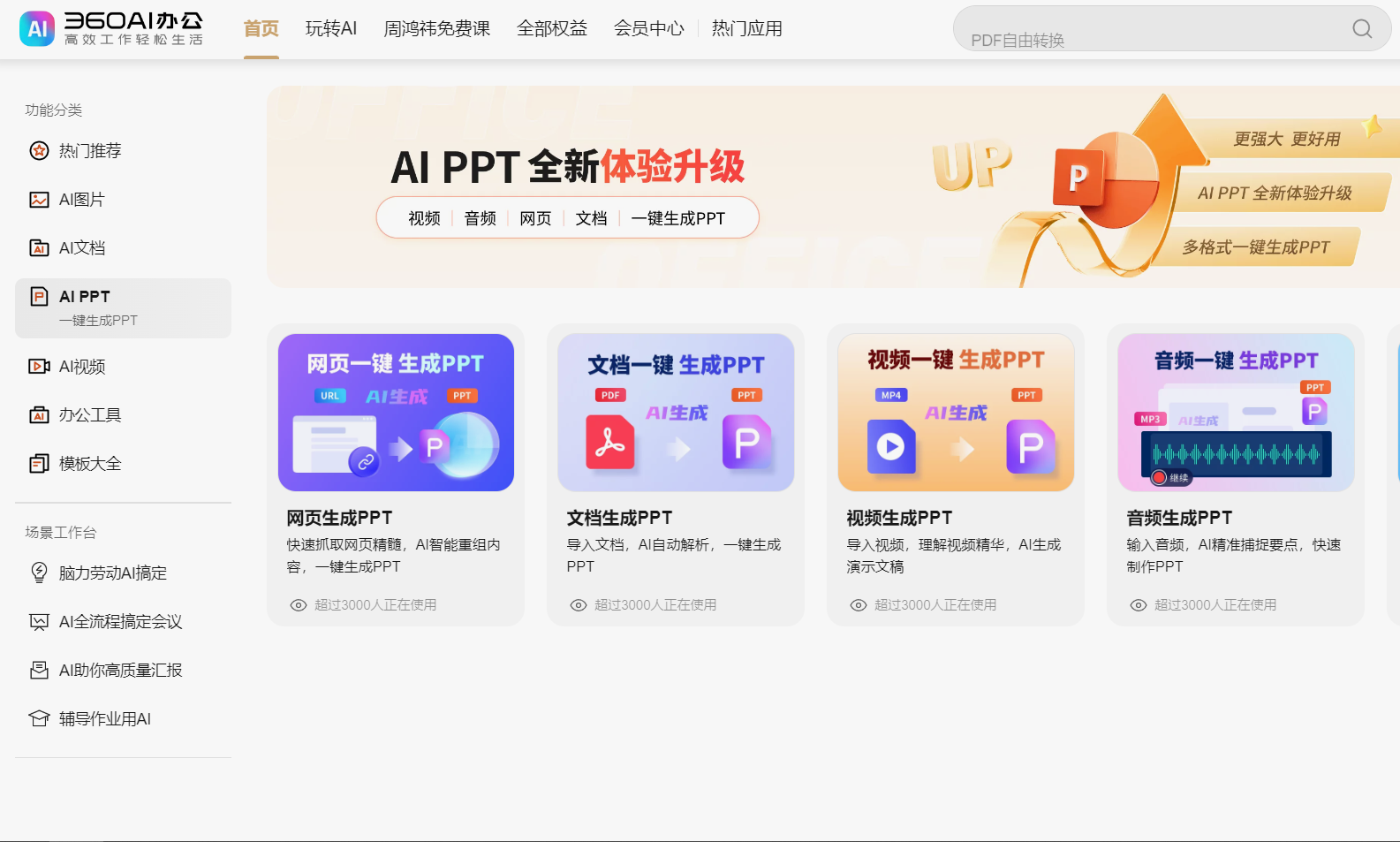Click the 模板大全 sidebar icon
The height and width of the screenshot is (842, 1400).
pos(39,464)
